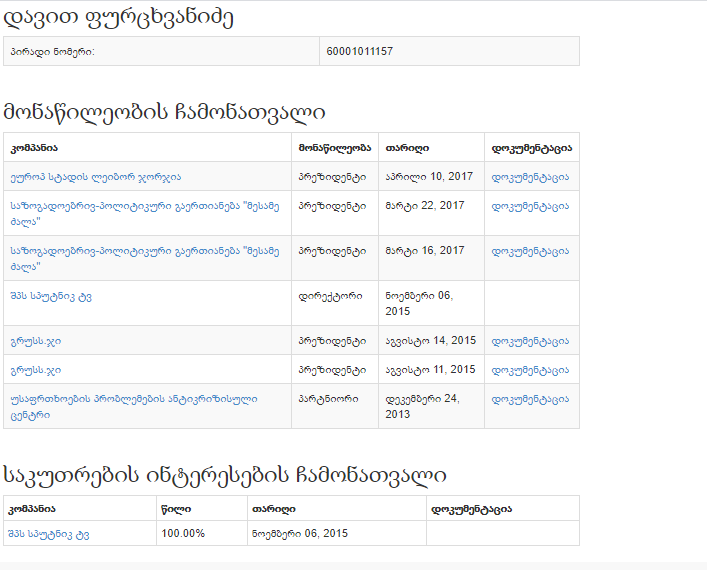
Task: Click ნოემბერი 06, 2015 in participation table
Action: (419, 303)
